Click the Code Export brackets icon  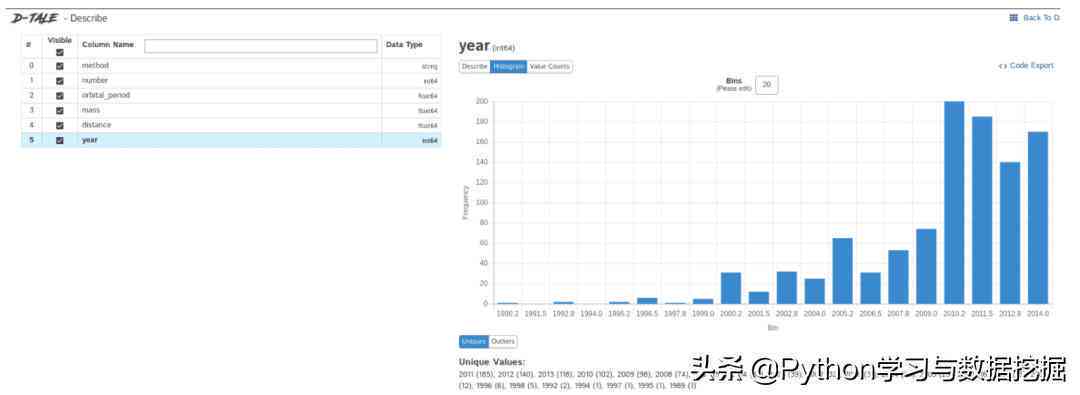coord(1002,65)
